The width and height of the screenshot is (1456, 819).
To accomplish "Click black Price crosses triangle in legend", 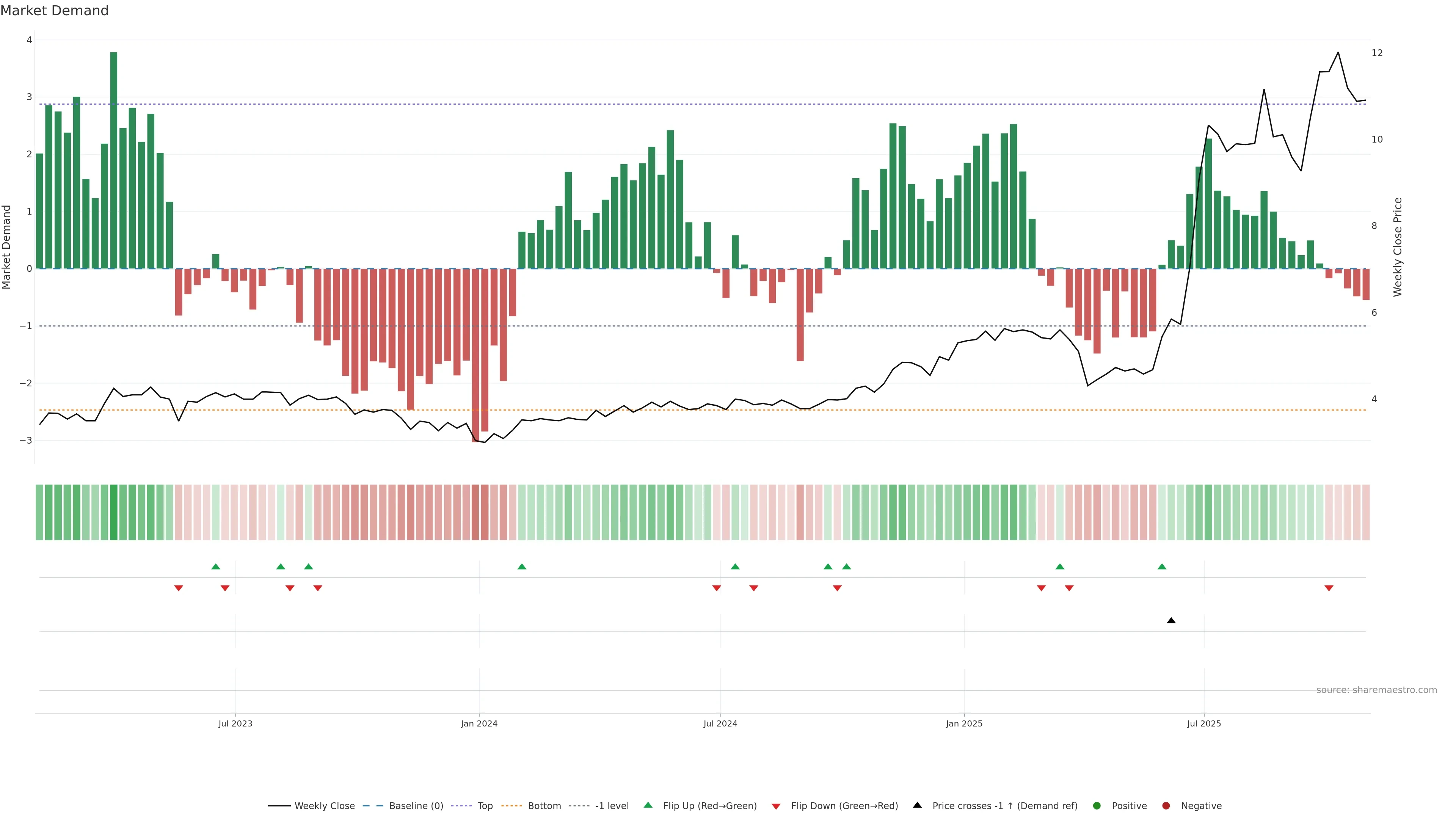I will click(917, 805).
